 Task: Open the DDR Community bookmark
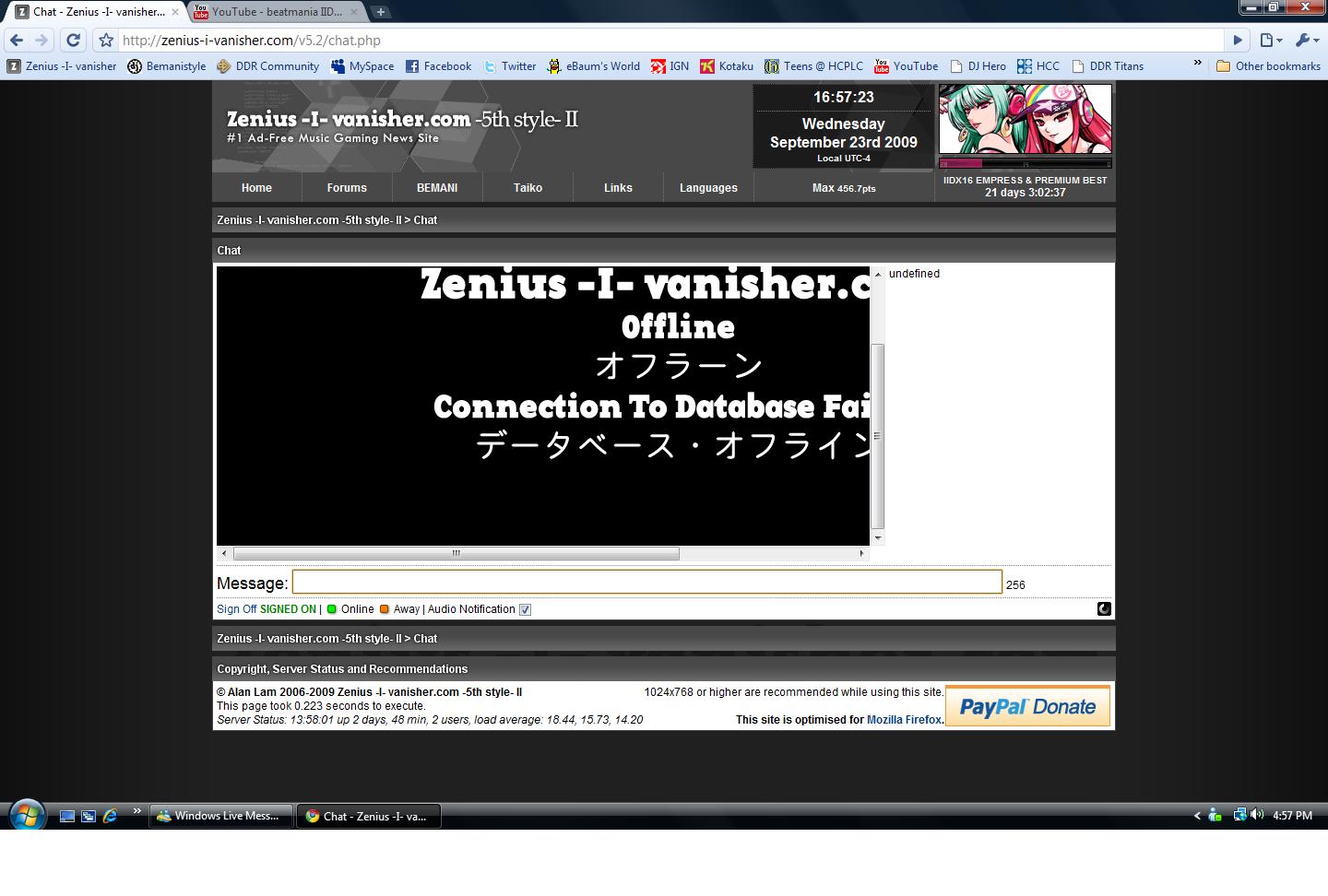[x=268, y=66]
